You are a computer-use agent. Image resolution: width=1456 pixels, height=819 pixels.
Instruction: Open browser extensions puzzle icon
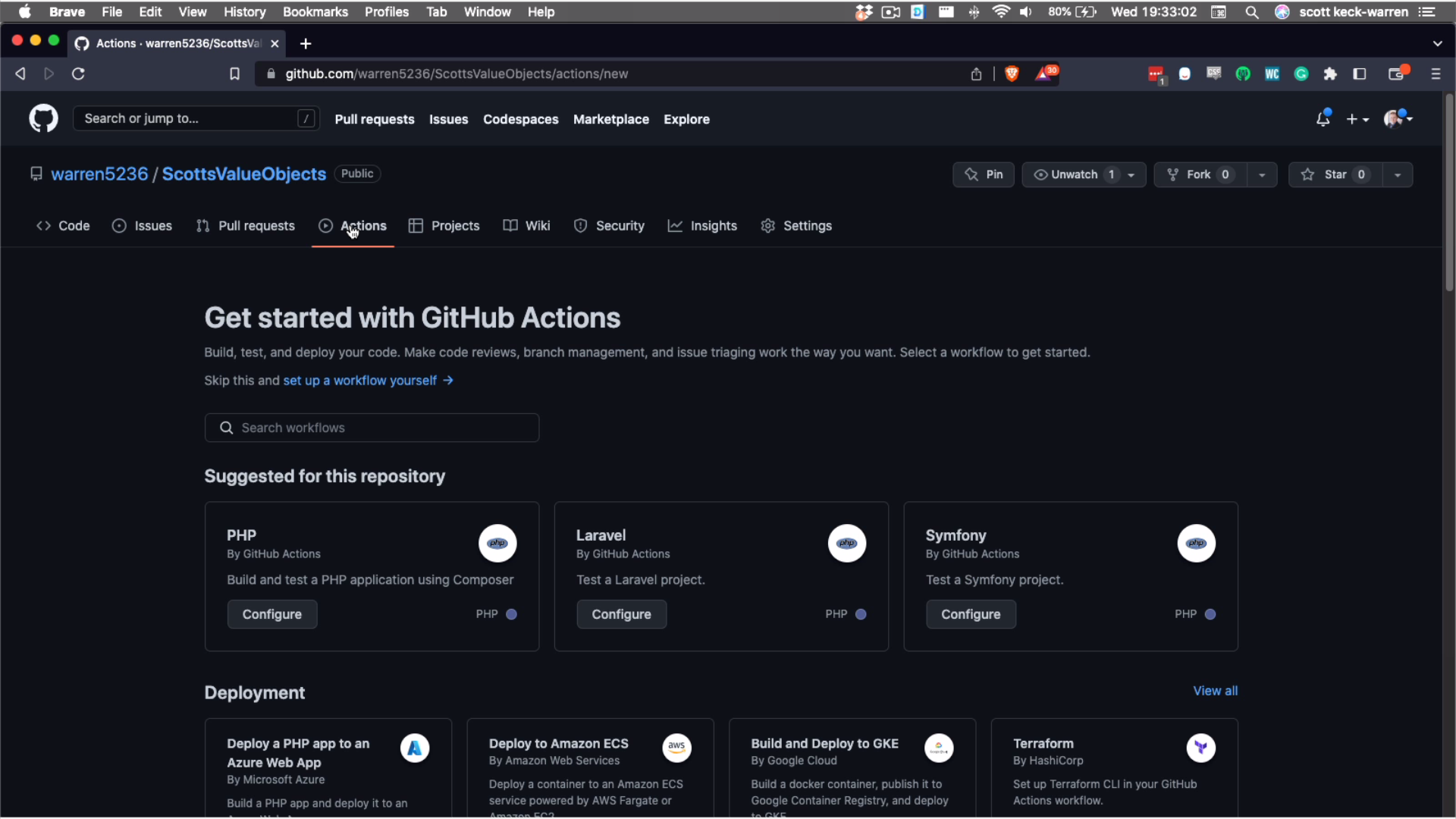click(x=1330, y=74)
